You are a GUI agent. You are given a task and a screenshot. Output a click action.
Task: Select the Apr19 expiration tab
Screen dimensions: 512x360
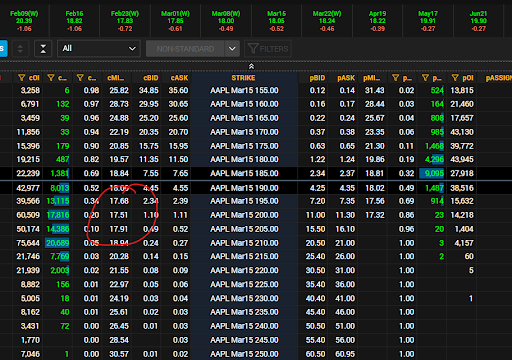(x=377, y=21)
